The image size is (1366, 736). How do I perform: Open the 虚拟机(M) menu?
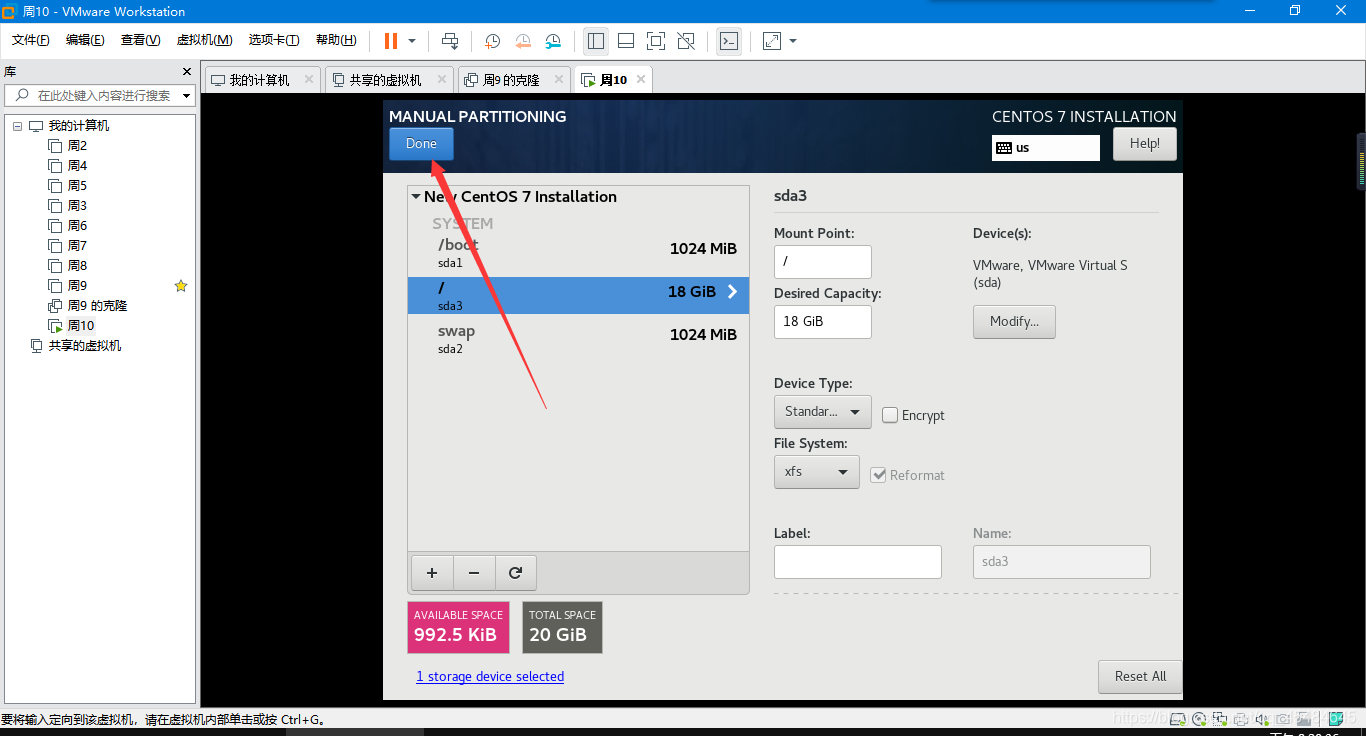pos(204,40)
